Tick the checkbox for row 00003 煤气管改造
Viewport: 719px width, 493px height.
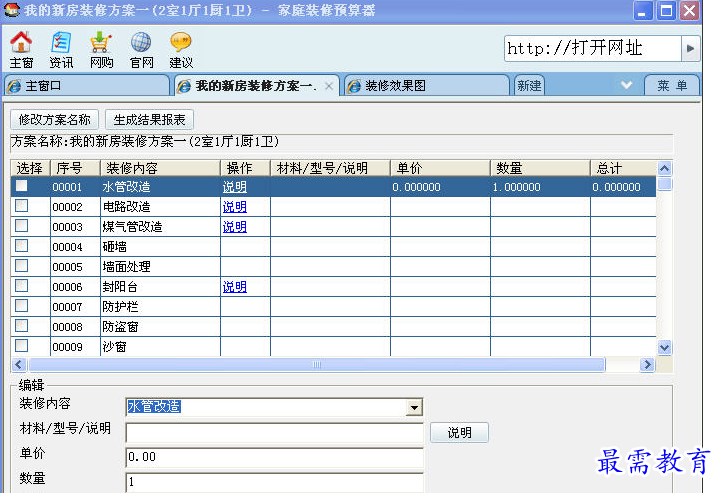tap(22, 226)
